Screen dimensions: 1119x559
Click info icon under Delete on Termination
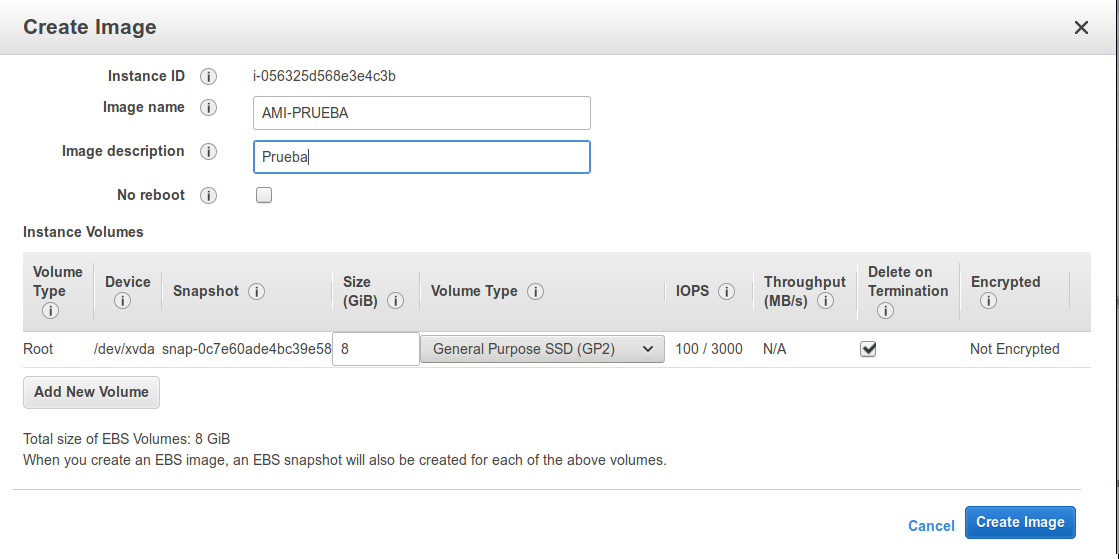pos(885,311)
